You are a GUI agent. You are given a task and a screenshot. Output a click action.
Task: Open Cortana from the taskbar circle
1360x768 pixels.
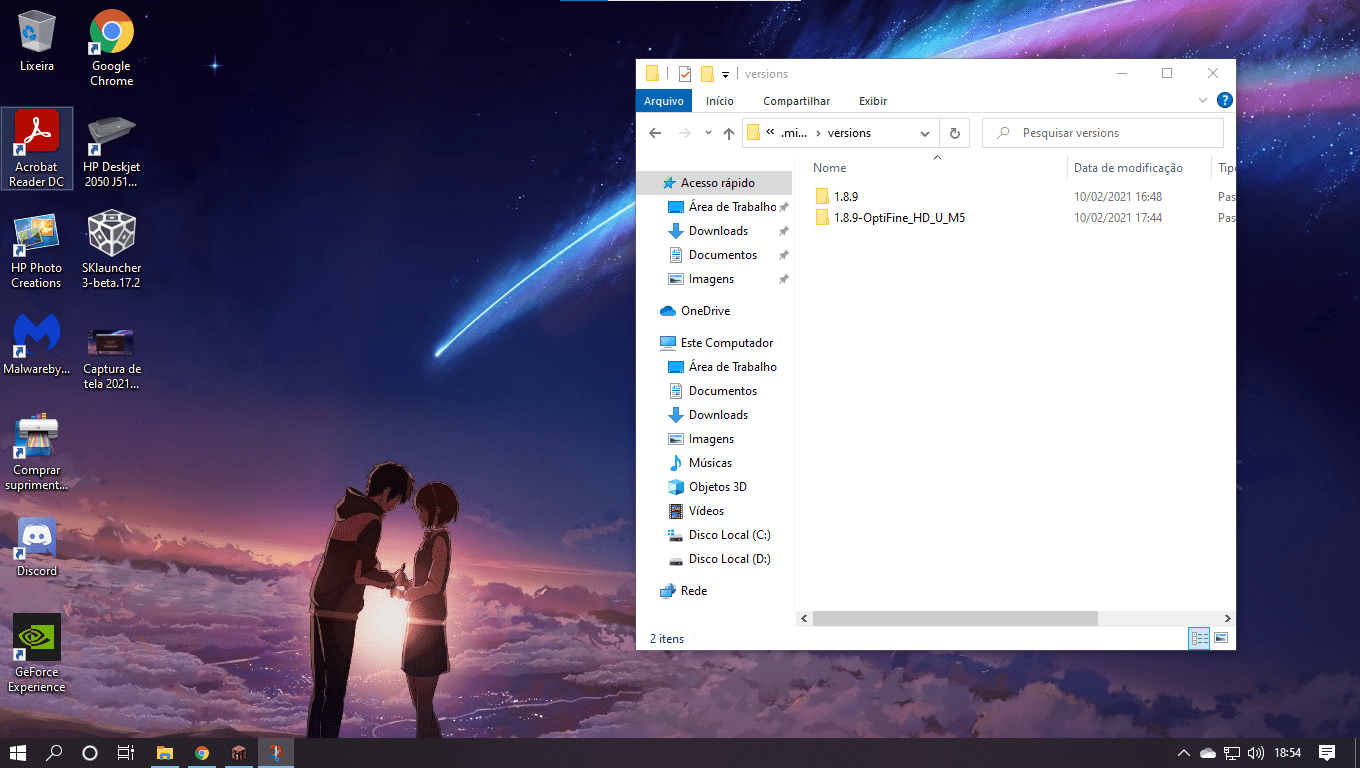coord(90,753)
